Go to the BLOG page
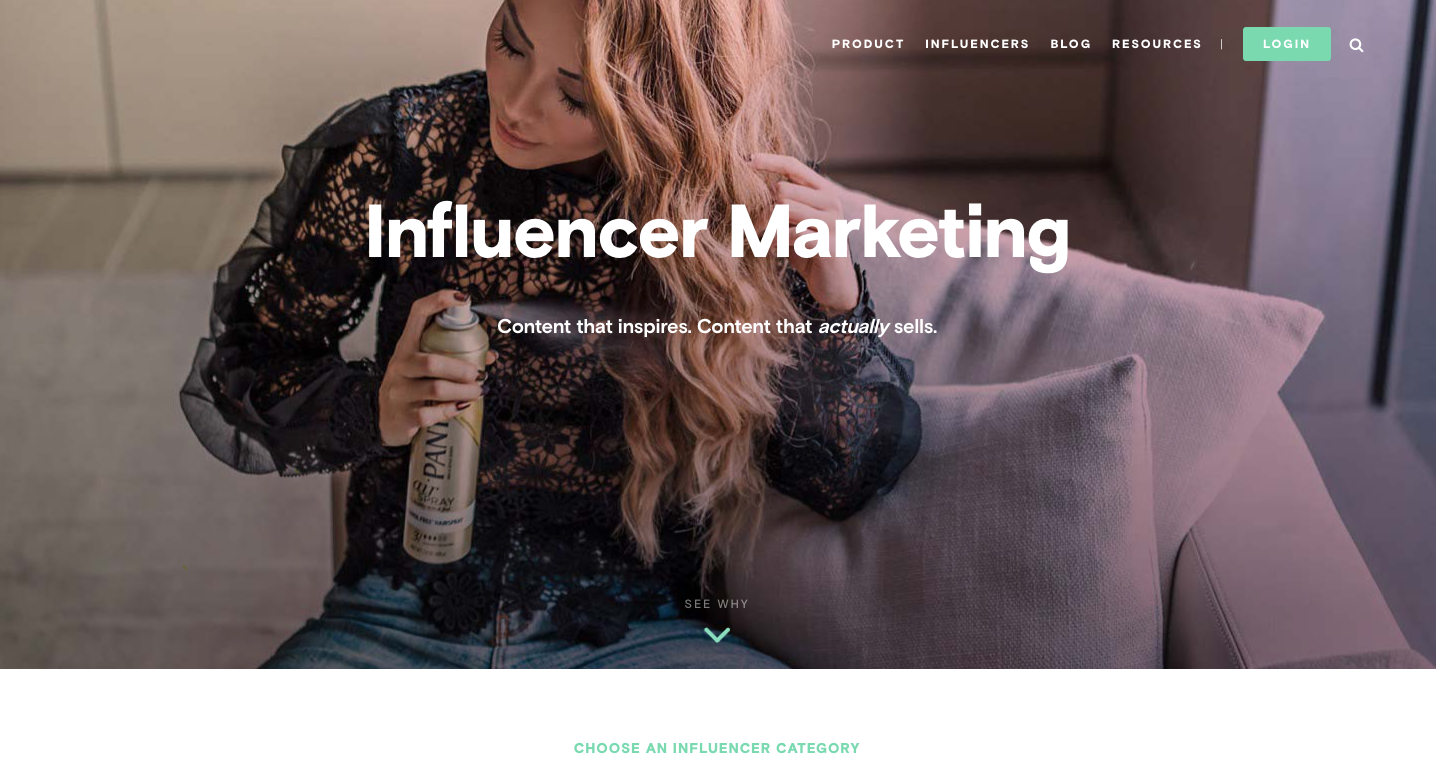 (1070, 44)
